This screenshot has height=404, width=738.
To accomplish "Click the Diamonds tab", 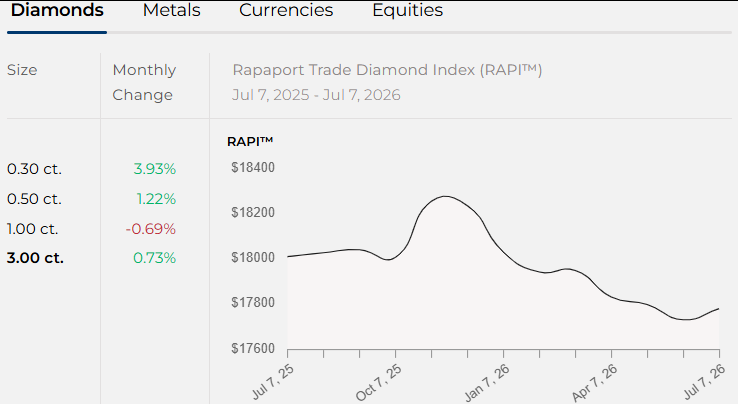I will click(57, 10).
